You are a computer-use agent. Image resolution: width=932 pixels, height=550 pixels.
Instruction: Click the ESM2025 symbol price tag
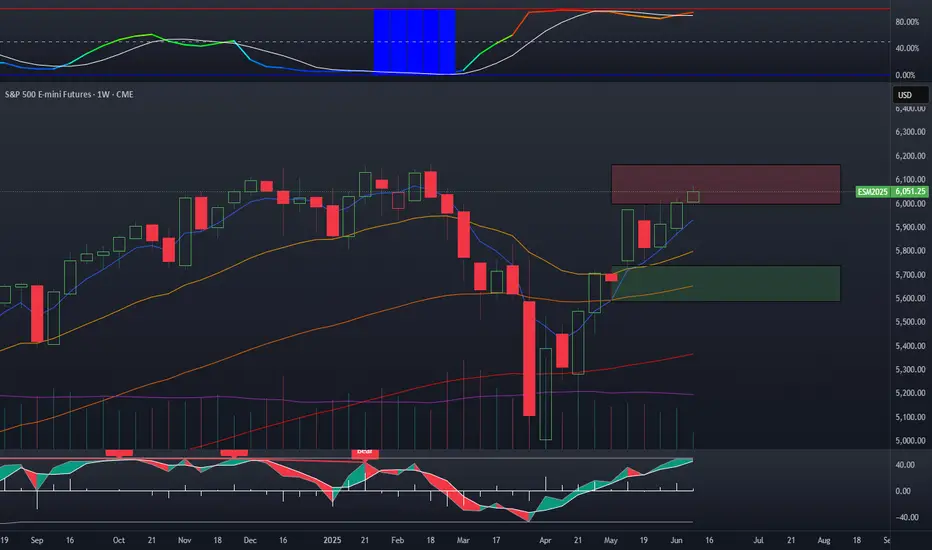[x=873, y=191]
